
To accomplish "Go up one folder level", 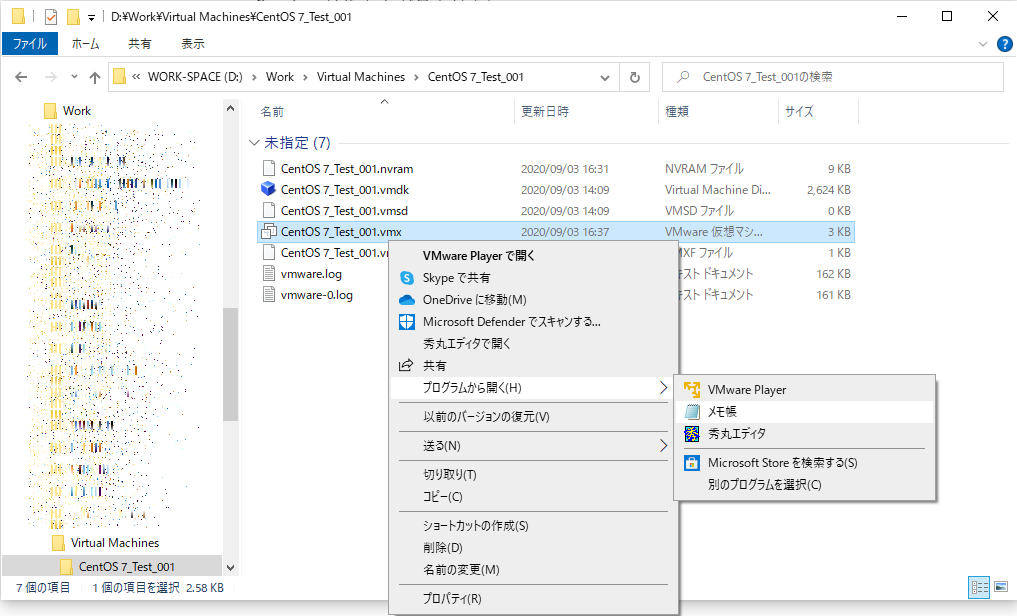I will tap(95, 77).
